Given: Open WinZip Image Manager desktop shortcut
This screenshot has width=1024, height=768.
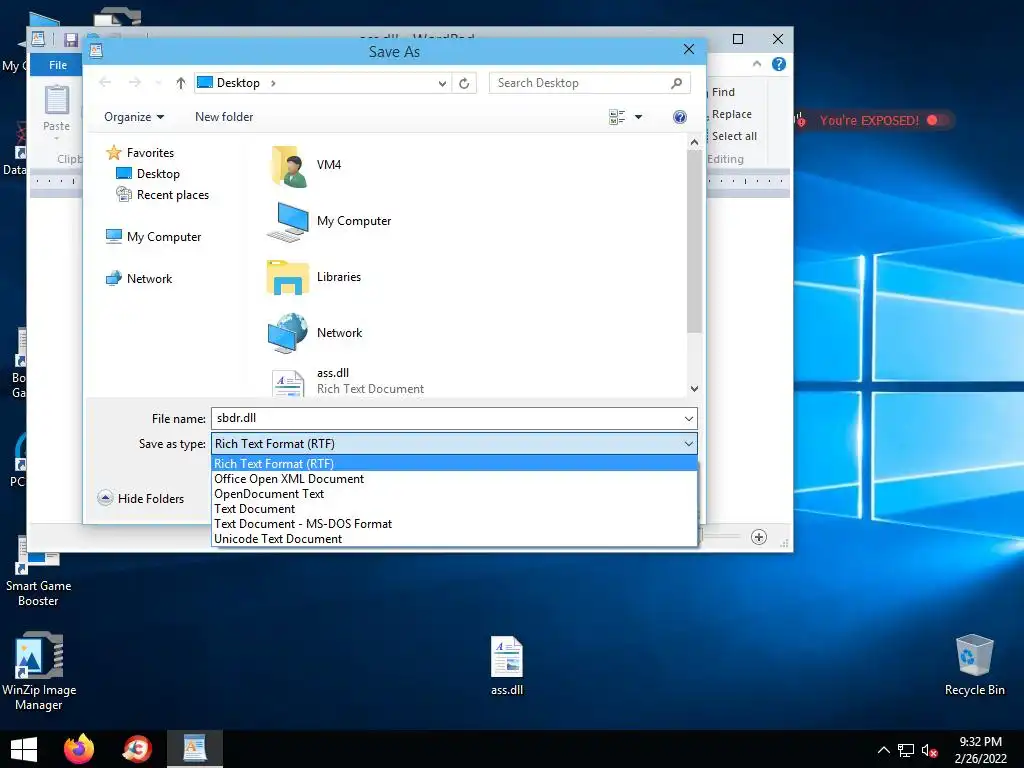Looking at the screenshot, I should coord(39,671).
